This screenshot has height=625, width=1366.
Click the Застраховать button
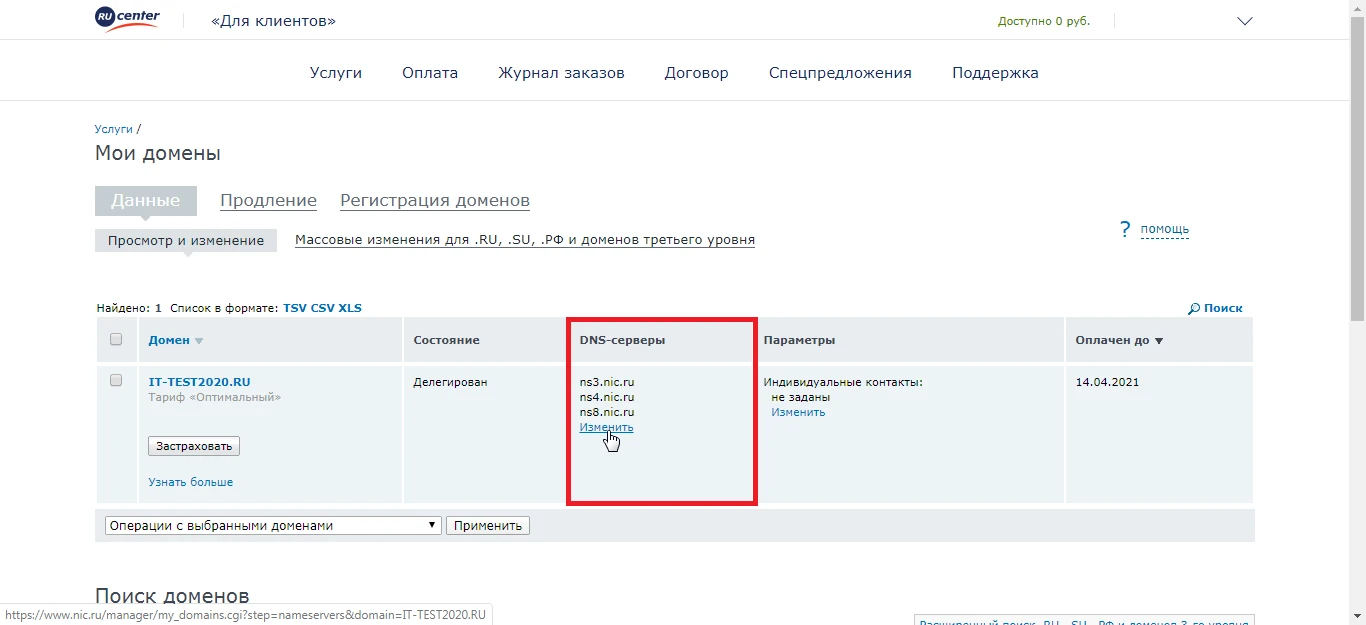tap(193, 445)
